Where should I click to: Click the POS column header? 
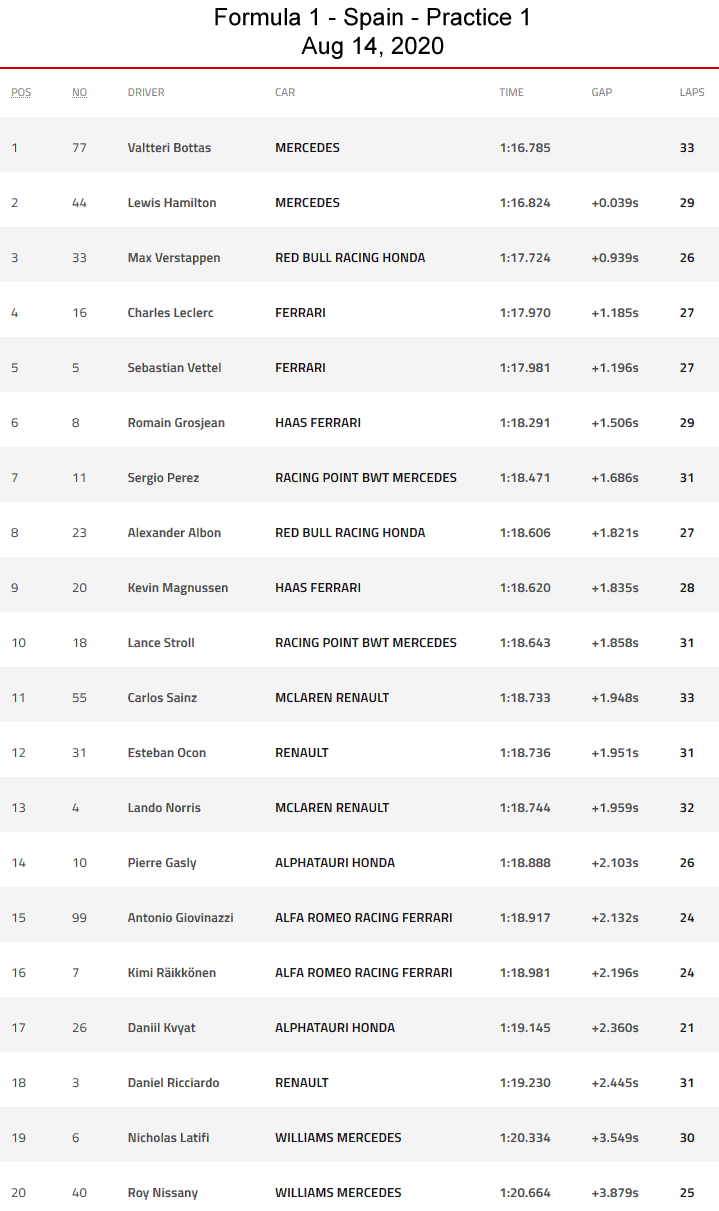[21, 92]
